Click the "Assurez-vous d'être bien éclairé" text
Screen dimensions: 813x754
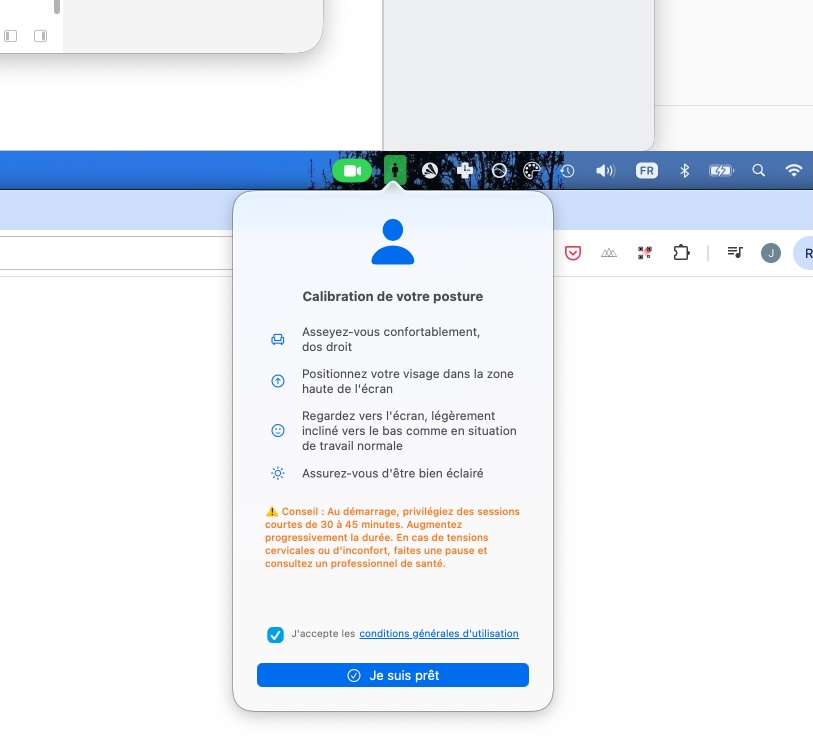pos(393,473)
